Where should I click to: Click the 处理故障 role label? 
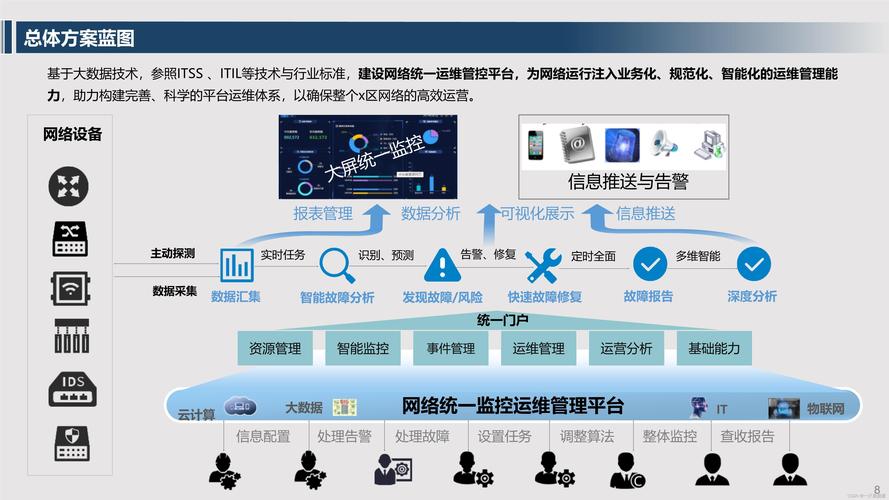click(x=422, y=437)
